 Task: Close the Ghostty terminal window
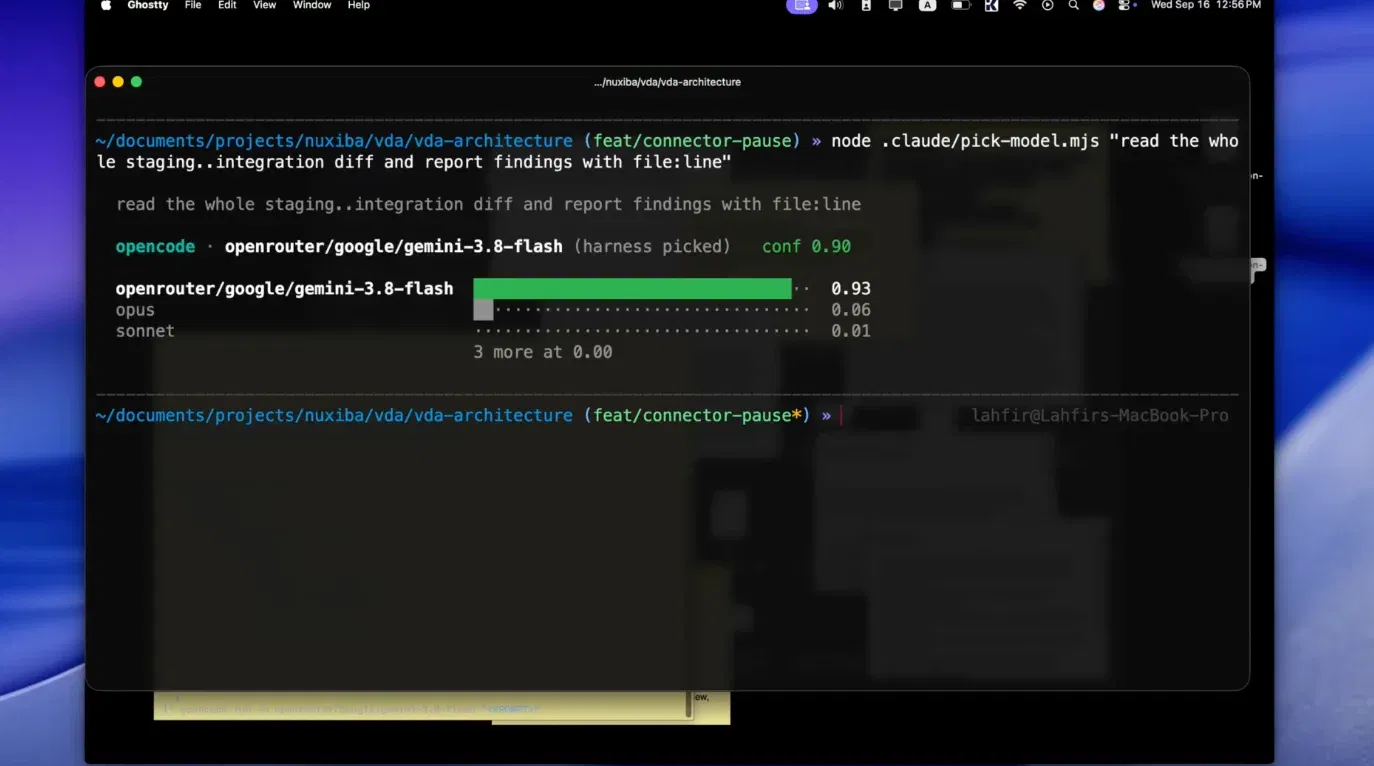100,82
